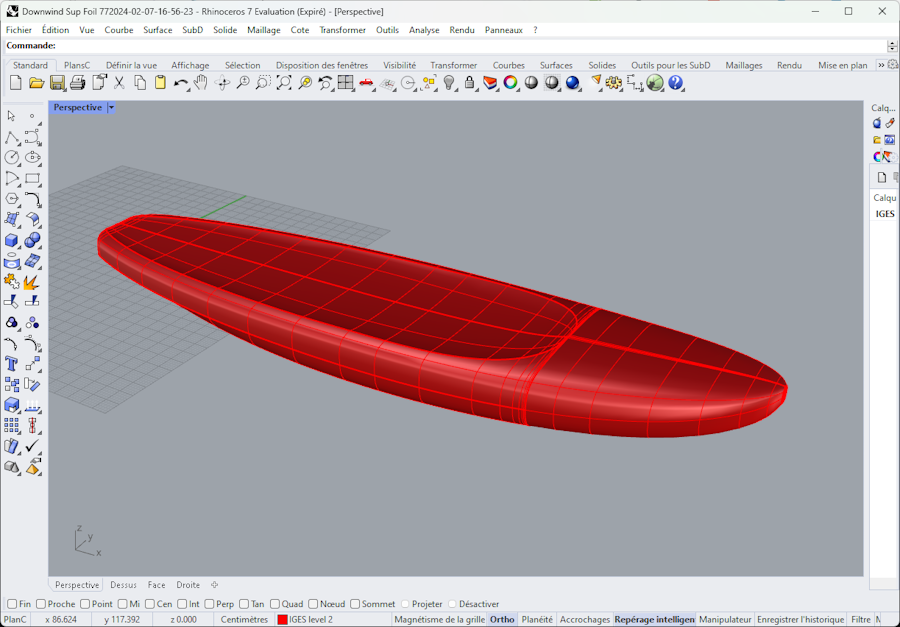Select the Polyline tool
Screen dimensions: 900x627
coord(12,137)
